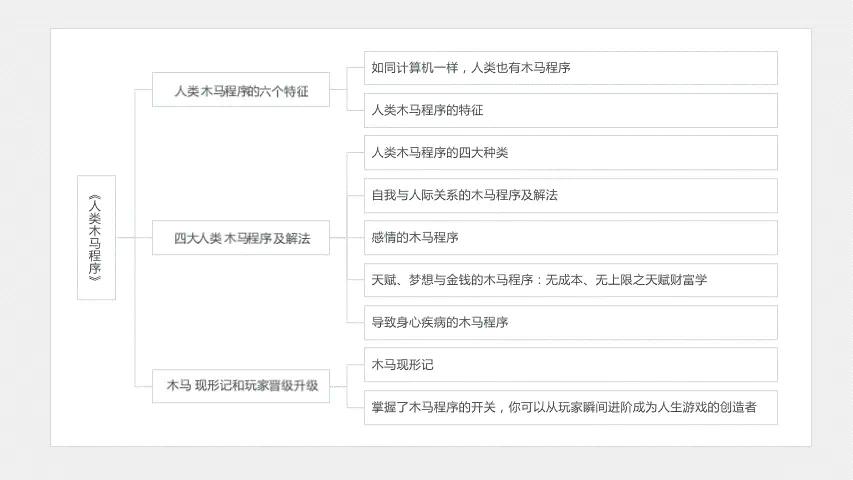Click the node 掌握了木马程序的开关

pos(571,408)
